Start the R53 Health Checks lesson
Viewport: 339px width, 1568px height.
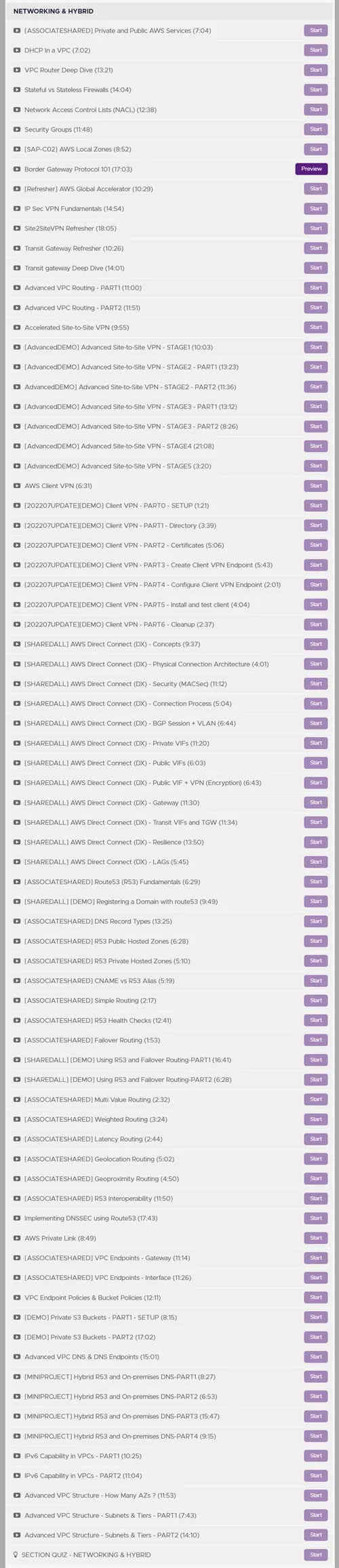tap(316, 1020)
